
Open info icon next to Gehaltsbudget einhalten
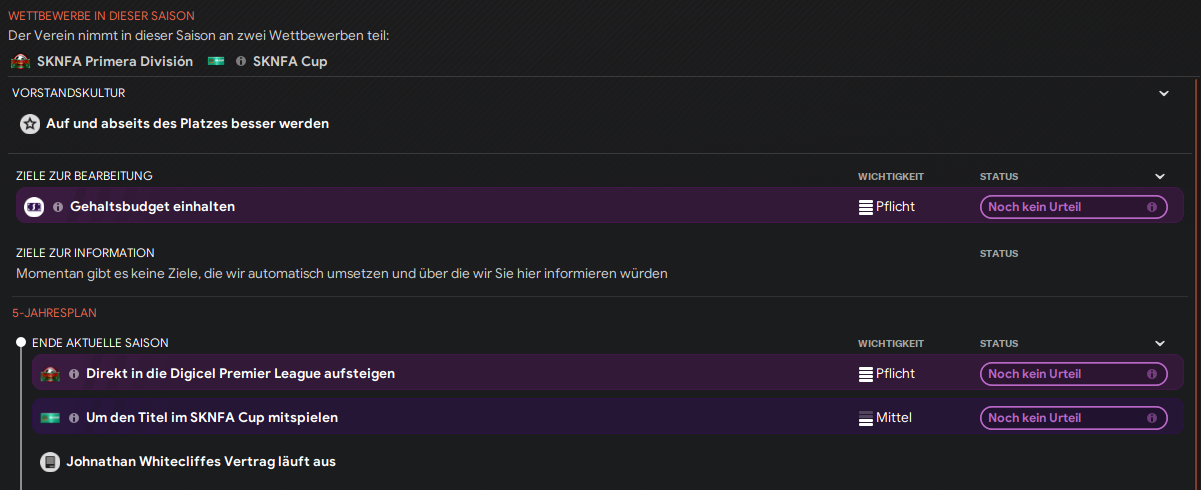pos(58,207)
